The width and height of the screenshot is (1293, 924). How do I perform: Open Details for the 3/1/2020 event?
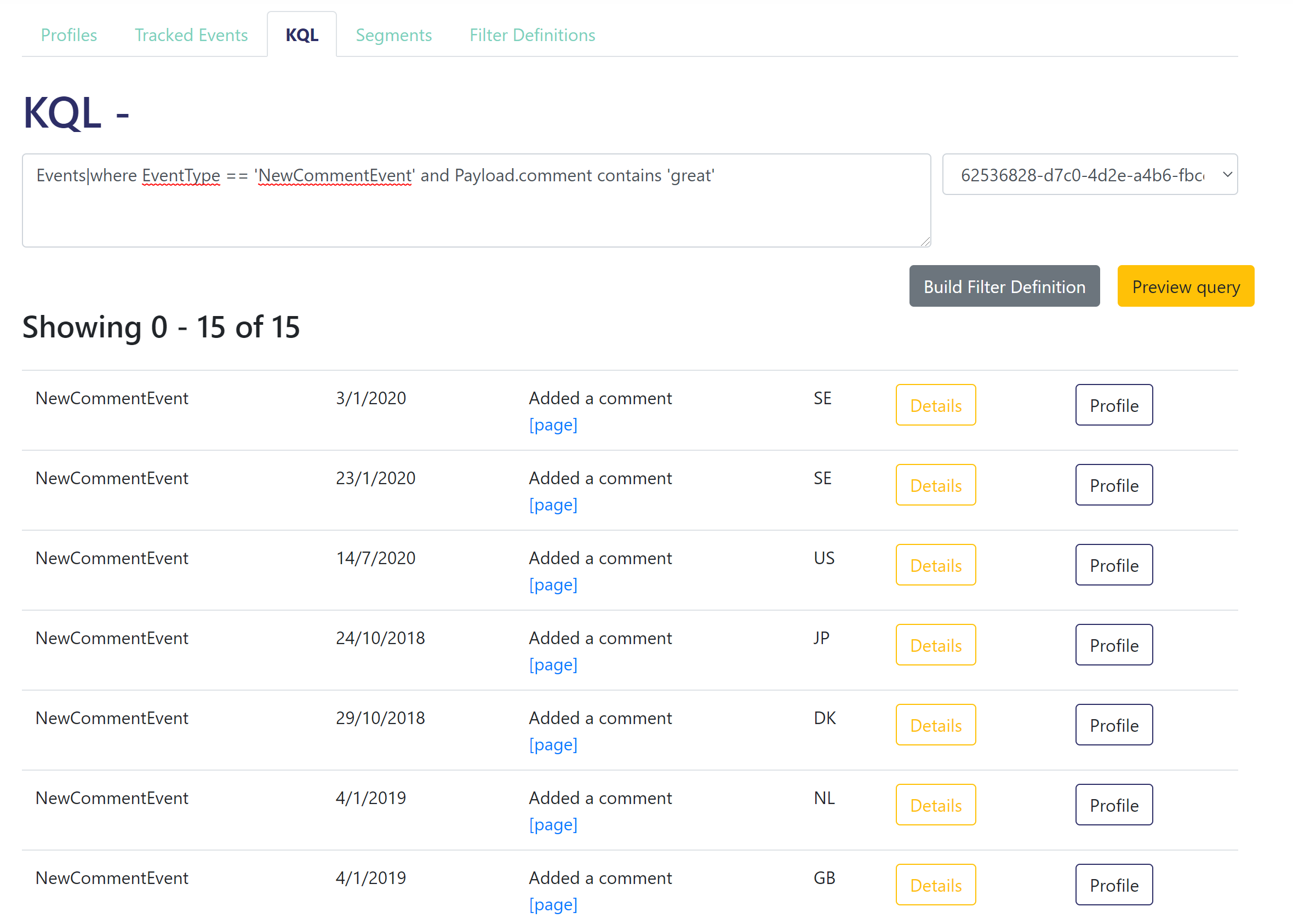[936, 405]
